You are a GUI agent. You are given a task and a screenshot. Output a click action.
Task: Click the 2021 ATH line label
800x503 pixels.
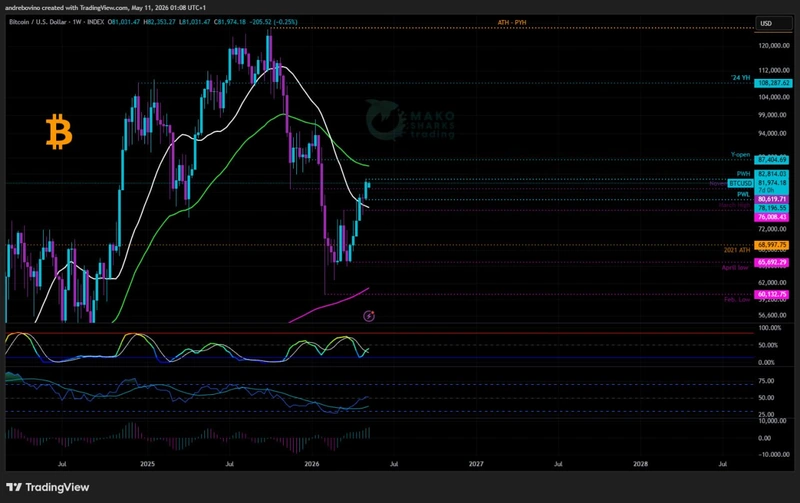[737, 250]
